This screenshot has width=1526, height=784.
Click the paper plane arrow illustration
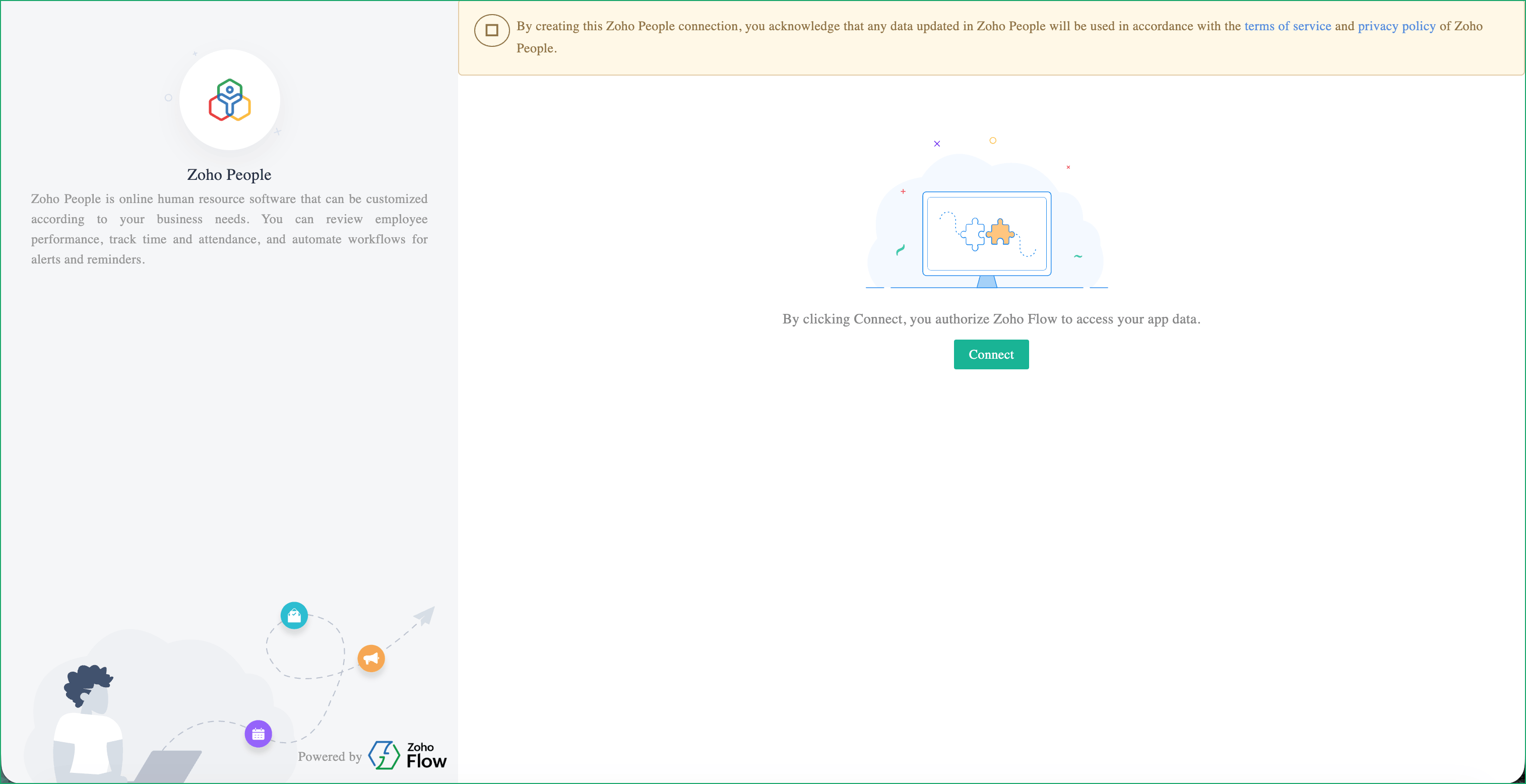pyautogui.click(x=425, y=616)
